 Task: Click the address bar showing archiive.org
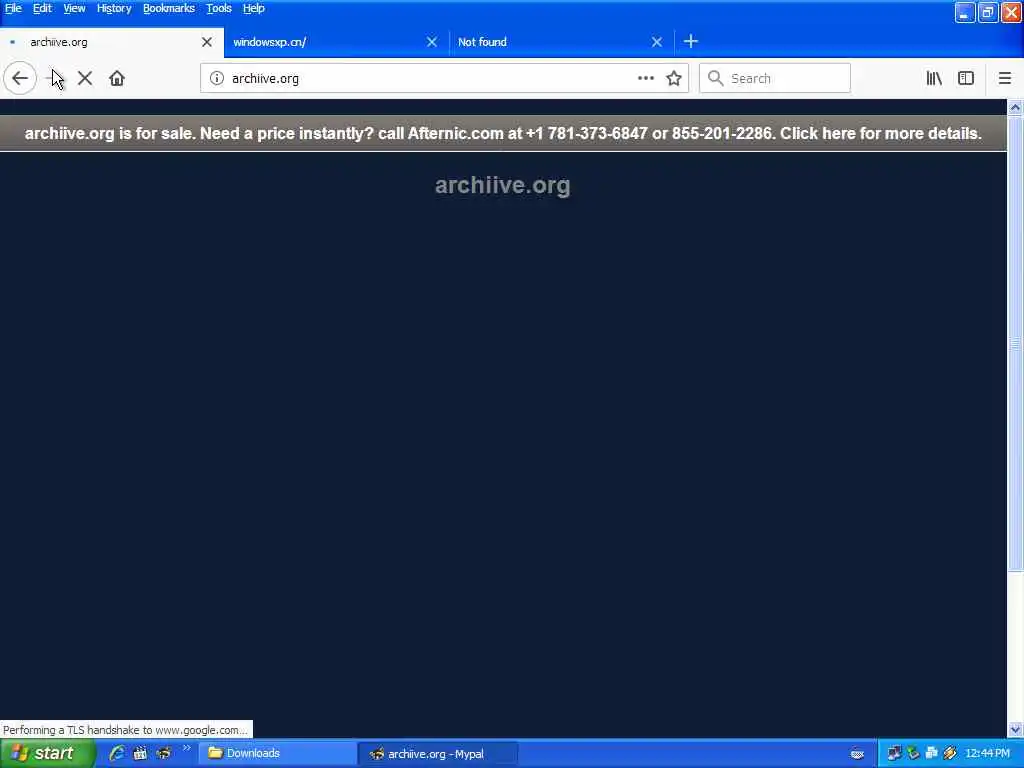pos(431,78)
